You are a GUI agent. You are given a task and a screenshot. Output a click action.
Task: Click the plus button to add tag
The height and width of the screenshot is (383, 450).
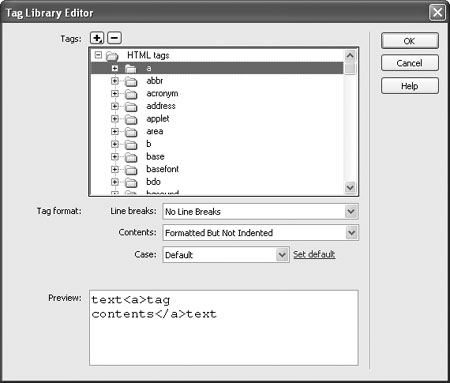[97, 38]
